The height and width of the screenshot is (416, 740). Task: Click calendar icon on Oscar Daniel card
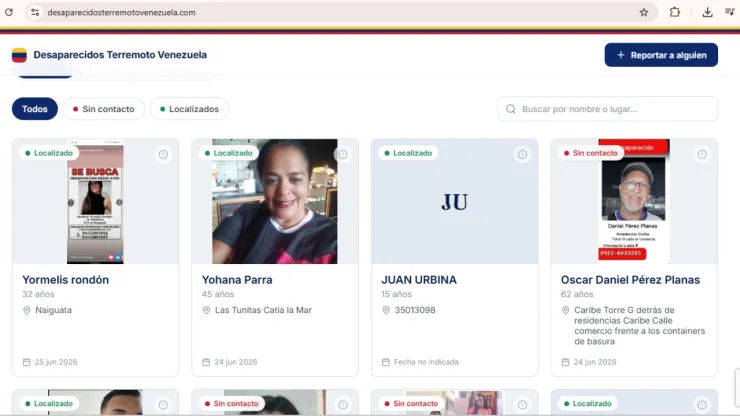coord(565,362)
